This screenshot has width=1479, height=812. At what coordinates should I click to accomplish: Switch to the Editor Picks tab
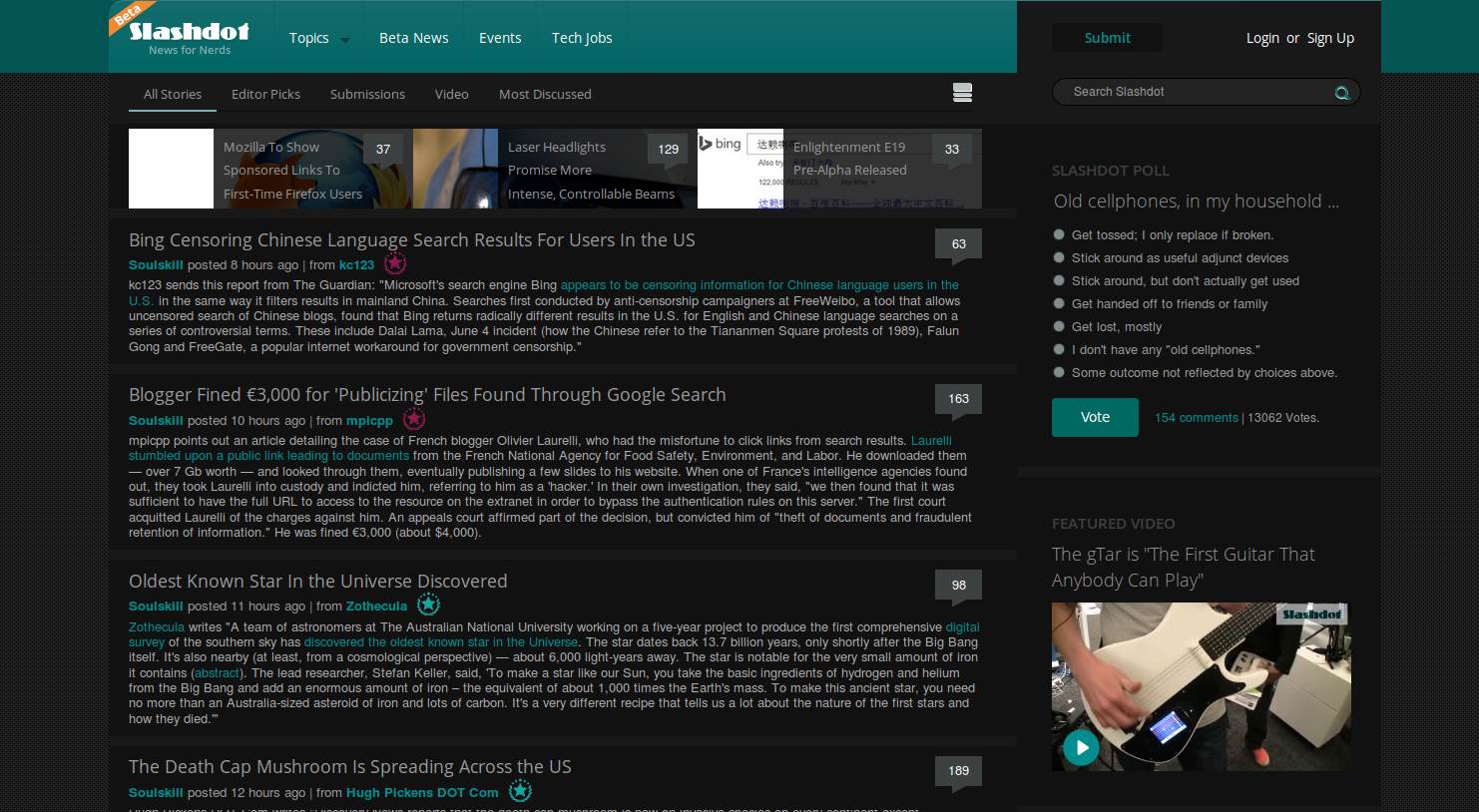pyautogui.click(x=265, y=94)
